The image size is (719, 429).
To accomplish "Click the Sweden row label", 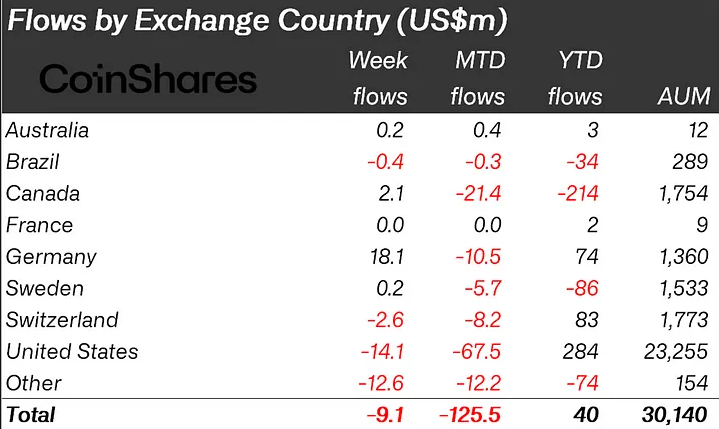I will [x=45, y=288].
